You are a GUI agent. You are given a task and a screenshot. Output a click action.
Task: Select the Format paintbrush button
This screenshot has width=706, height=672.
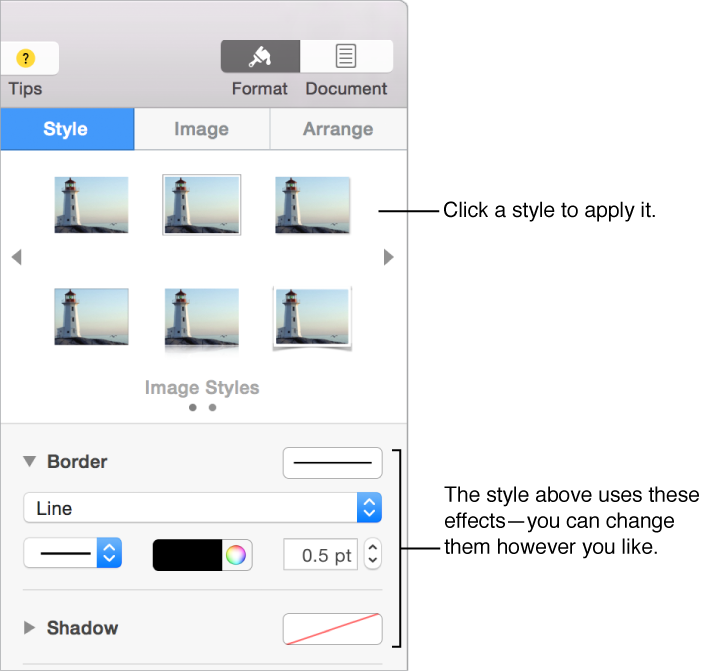pos(260,56)
